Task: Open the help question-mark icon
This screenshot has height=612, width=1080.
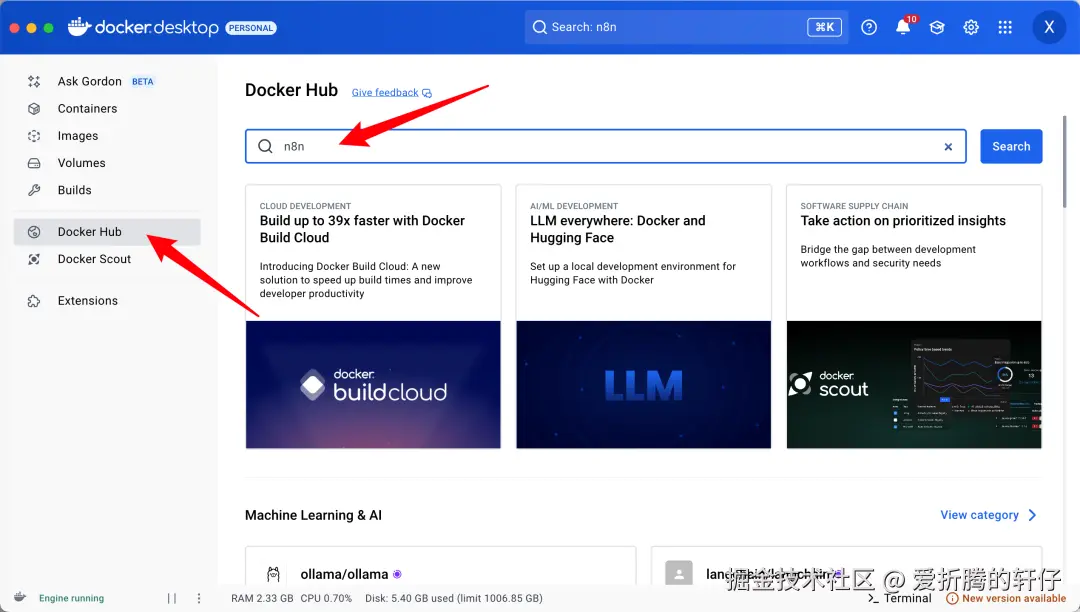Action: click(869, 28)
